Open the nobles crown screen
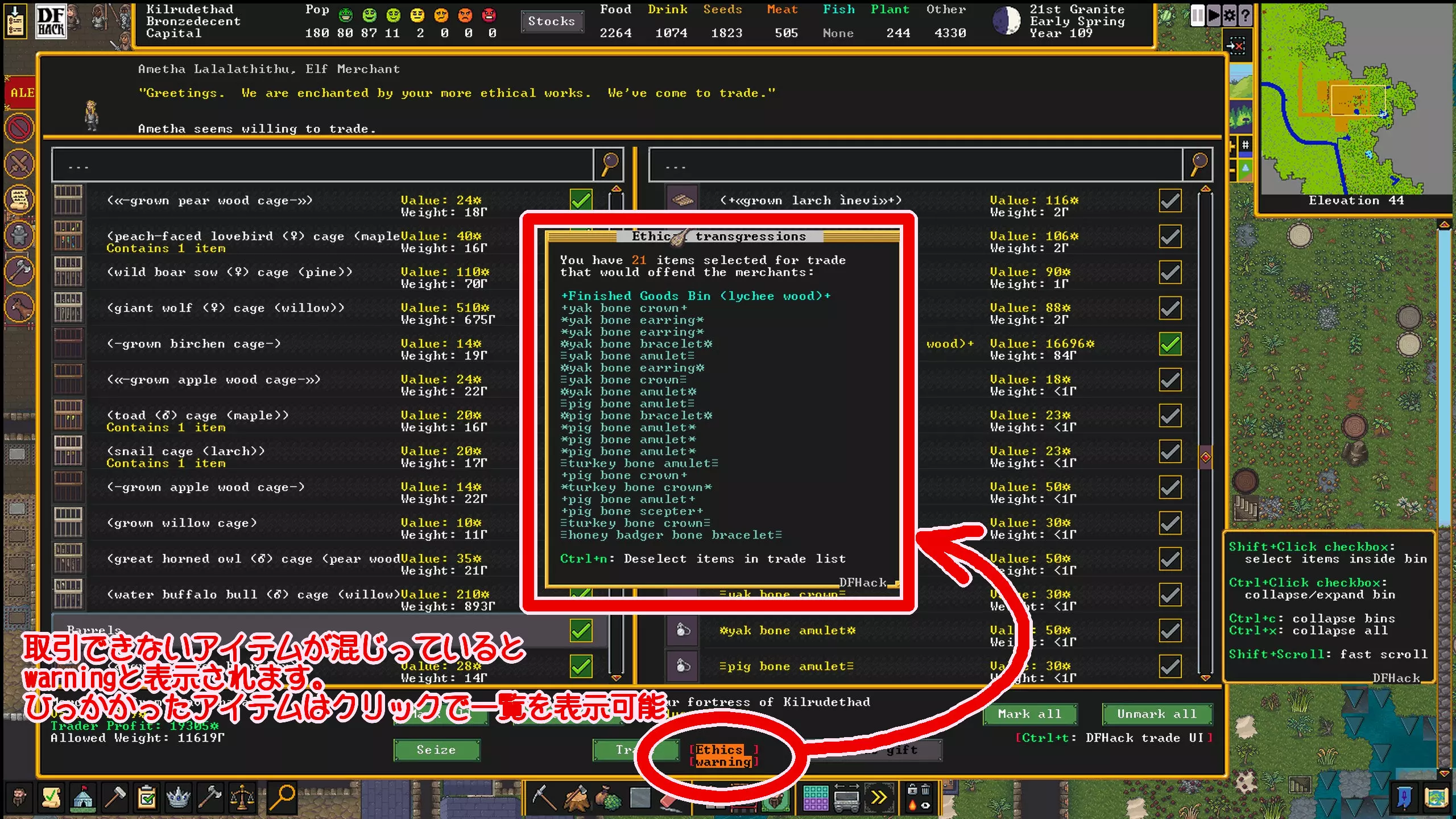 click(178, 797)
